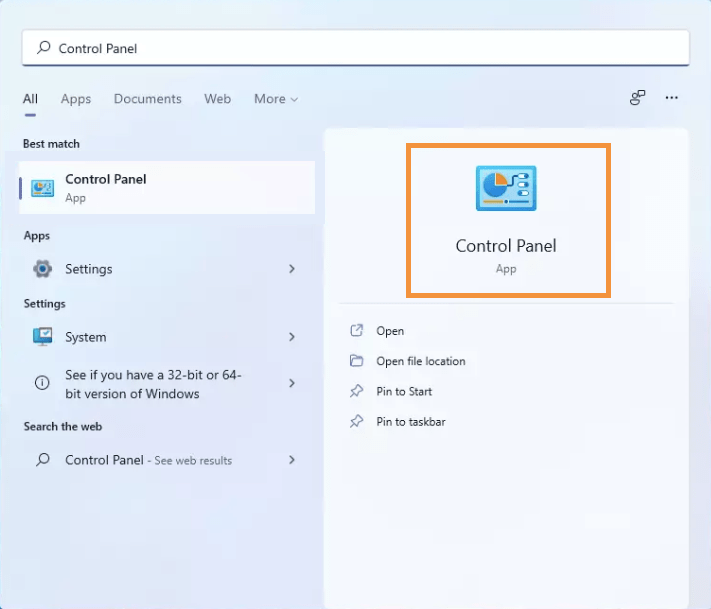This screenshot has height=609, width=711.
Task: Click the Control Panel title in preview pane
Action: pos(506,246)
